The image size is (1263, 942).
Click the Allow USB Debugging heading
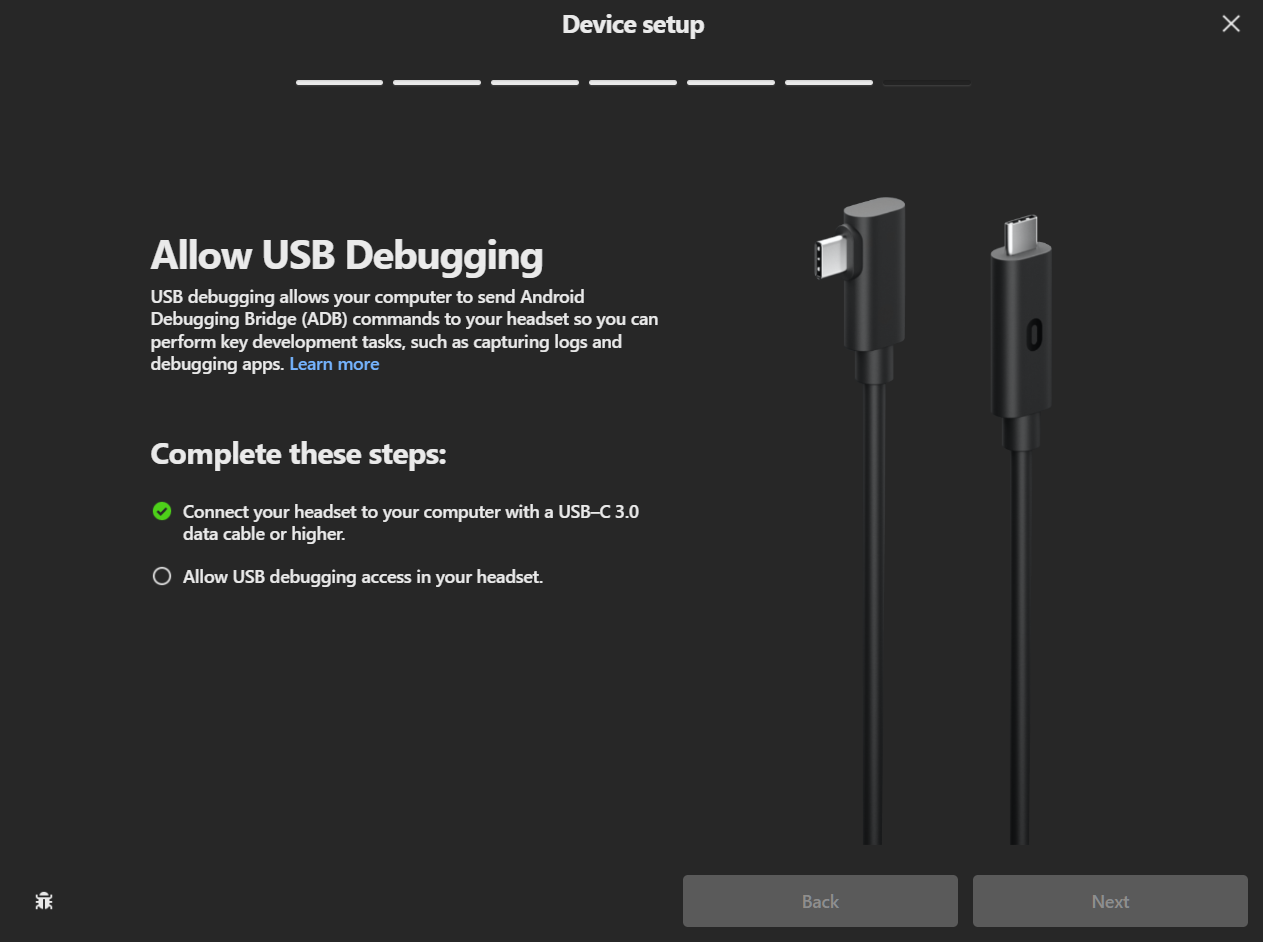(347, 256)
